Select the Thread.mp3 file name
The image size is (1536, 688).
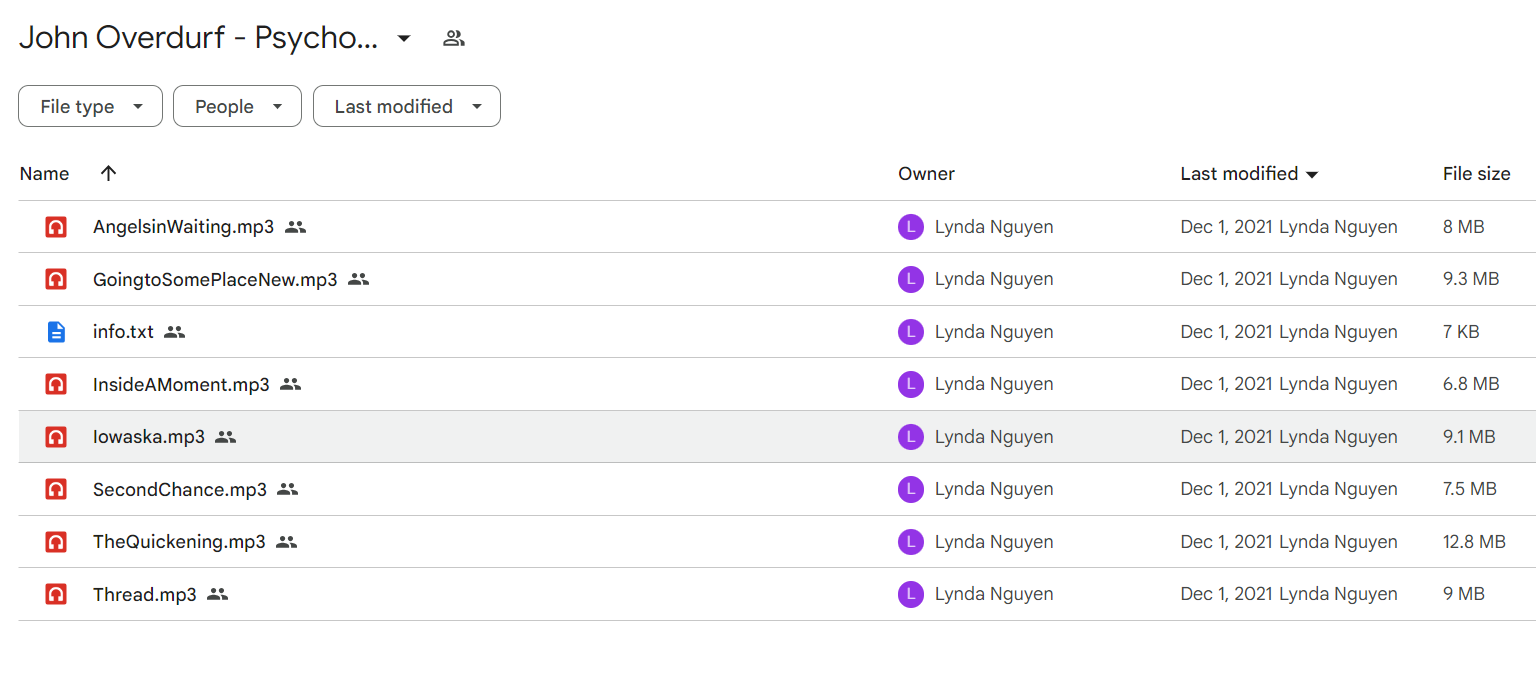click(x=145, y=594)
